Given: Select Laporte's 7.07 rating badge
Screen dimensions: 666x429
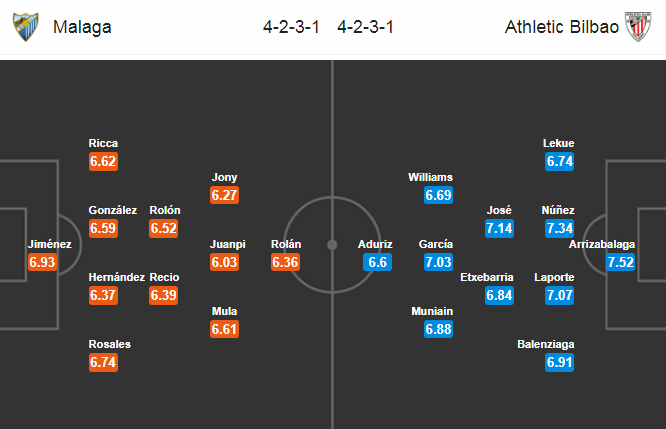Looking at the screenshot, I should (560, 295).
